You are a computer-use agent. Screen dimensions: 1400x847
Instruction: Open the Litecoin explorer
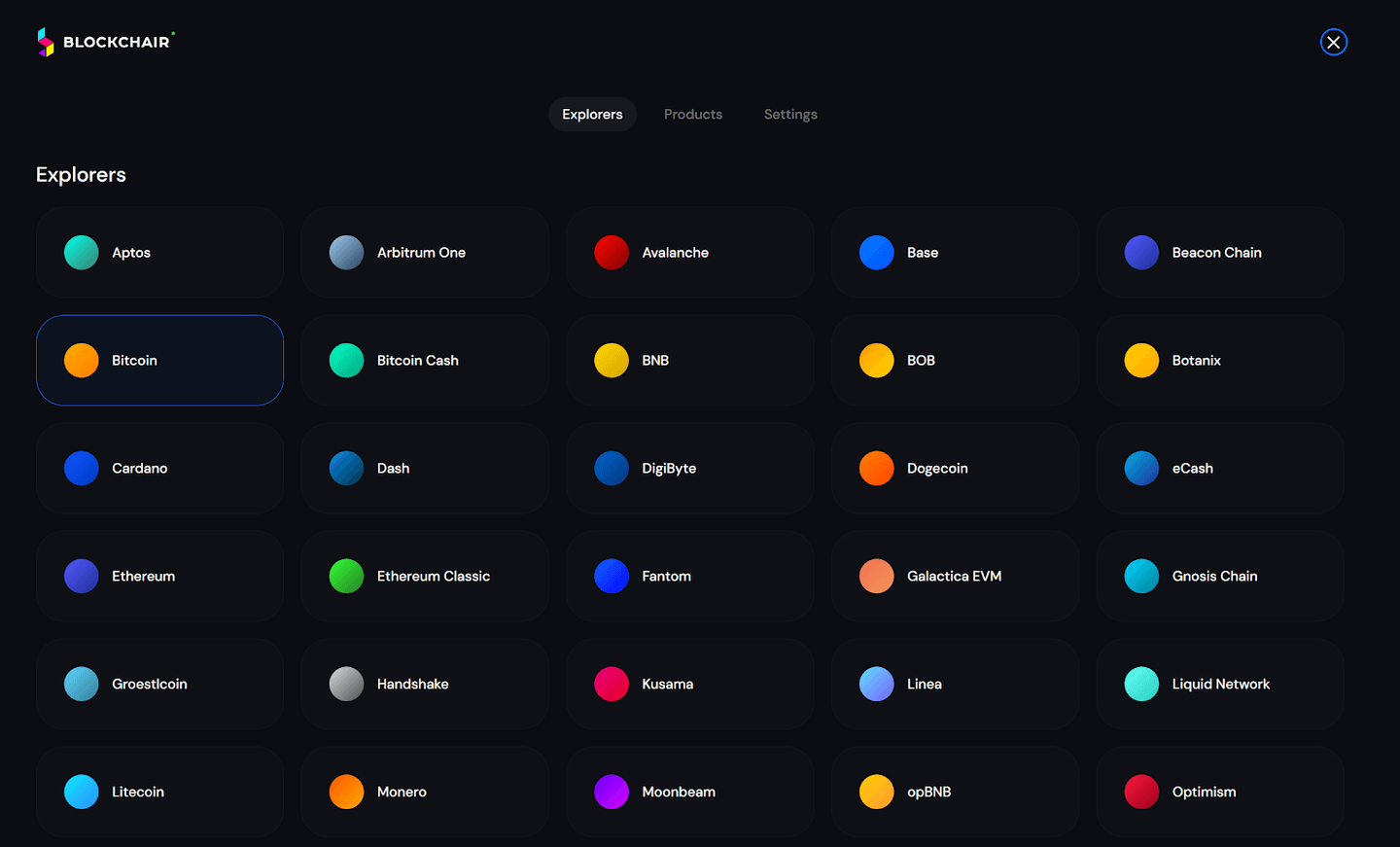coord(159,792)
